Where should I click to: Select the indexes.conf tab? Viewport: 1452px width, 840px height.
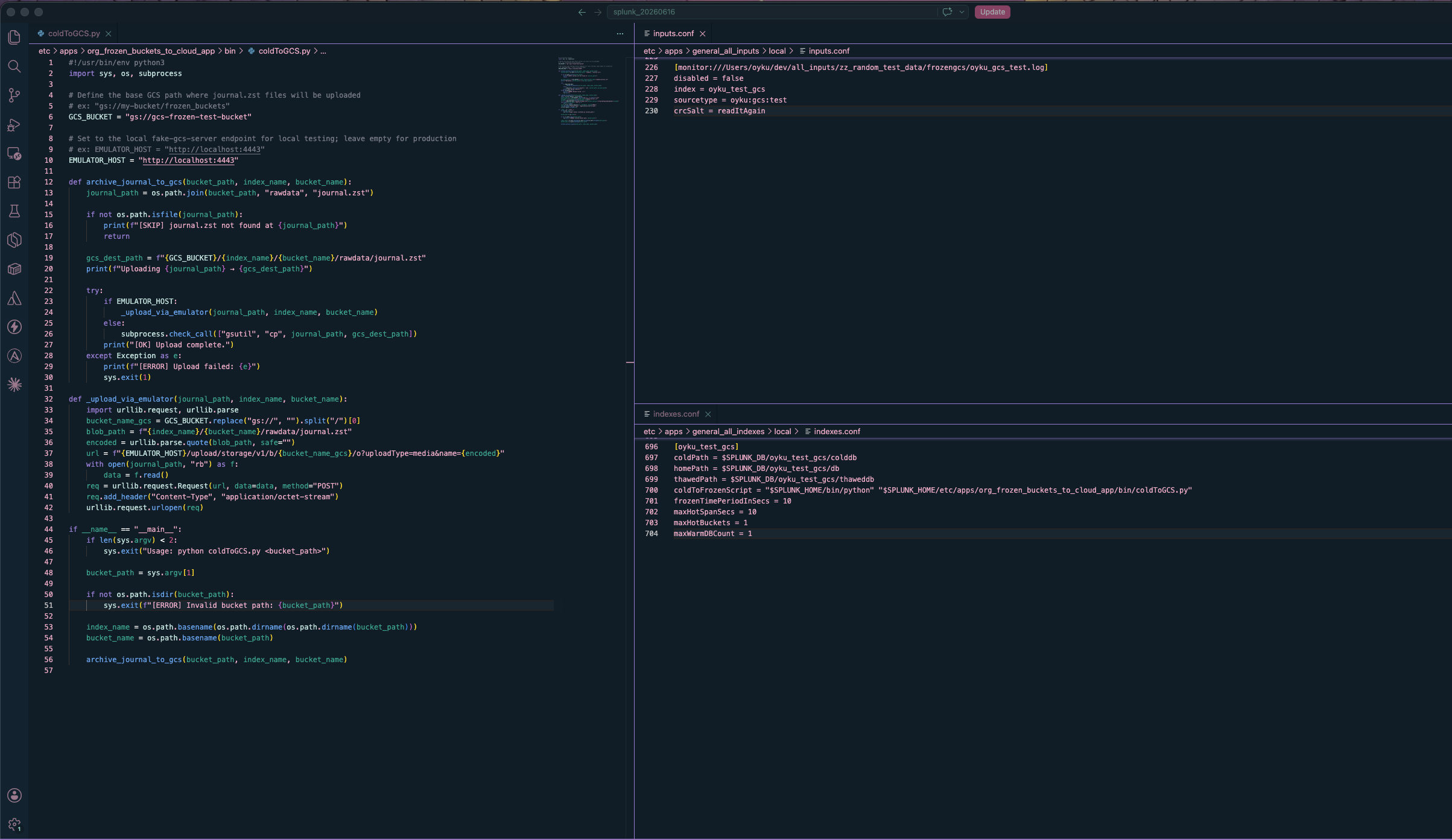pyautogui.click(x=676, y=414)
